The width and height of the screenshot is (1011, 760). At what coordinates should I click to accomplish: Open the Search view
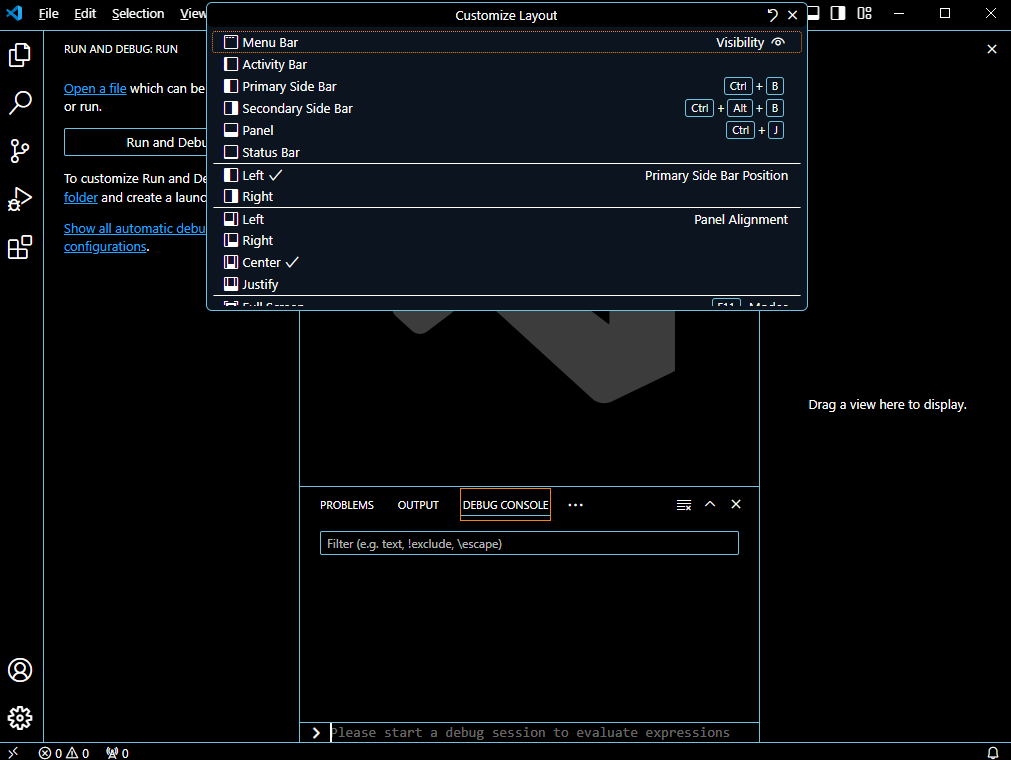click(x=20, y=103)
